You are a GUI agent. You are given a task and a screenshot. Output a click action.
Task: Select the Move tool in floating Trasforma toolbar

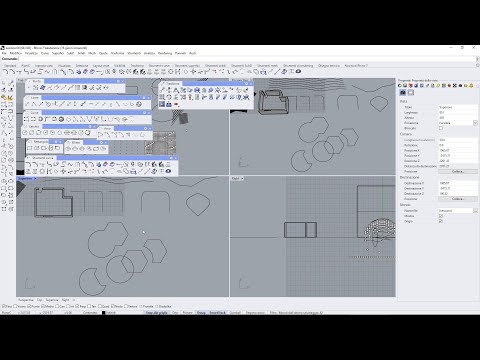click(x=162, y=90)
